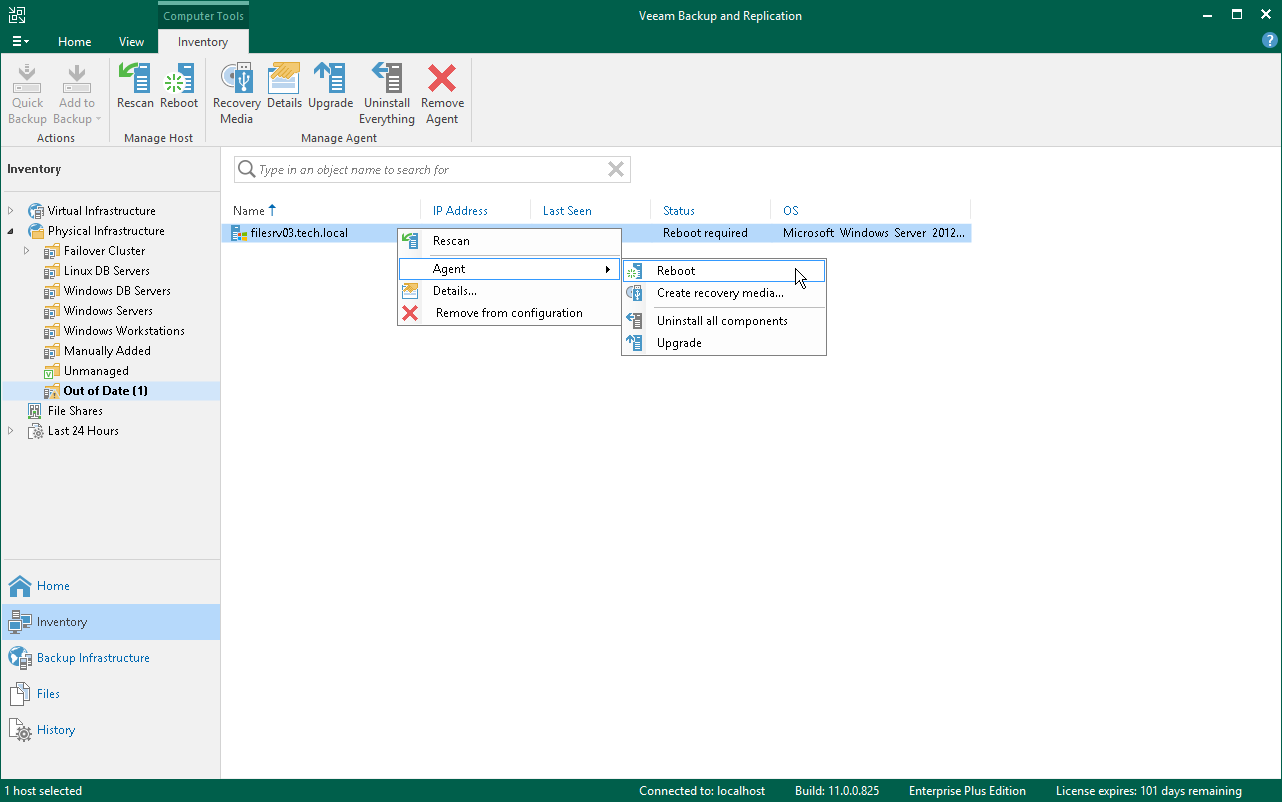
Task: Select the Out of Date (1) group
Action: click(105, 391)
